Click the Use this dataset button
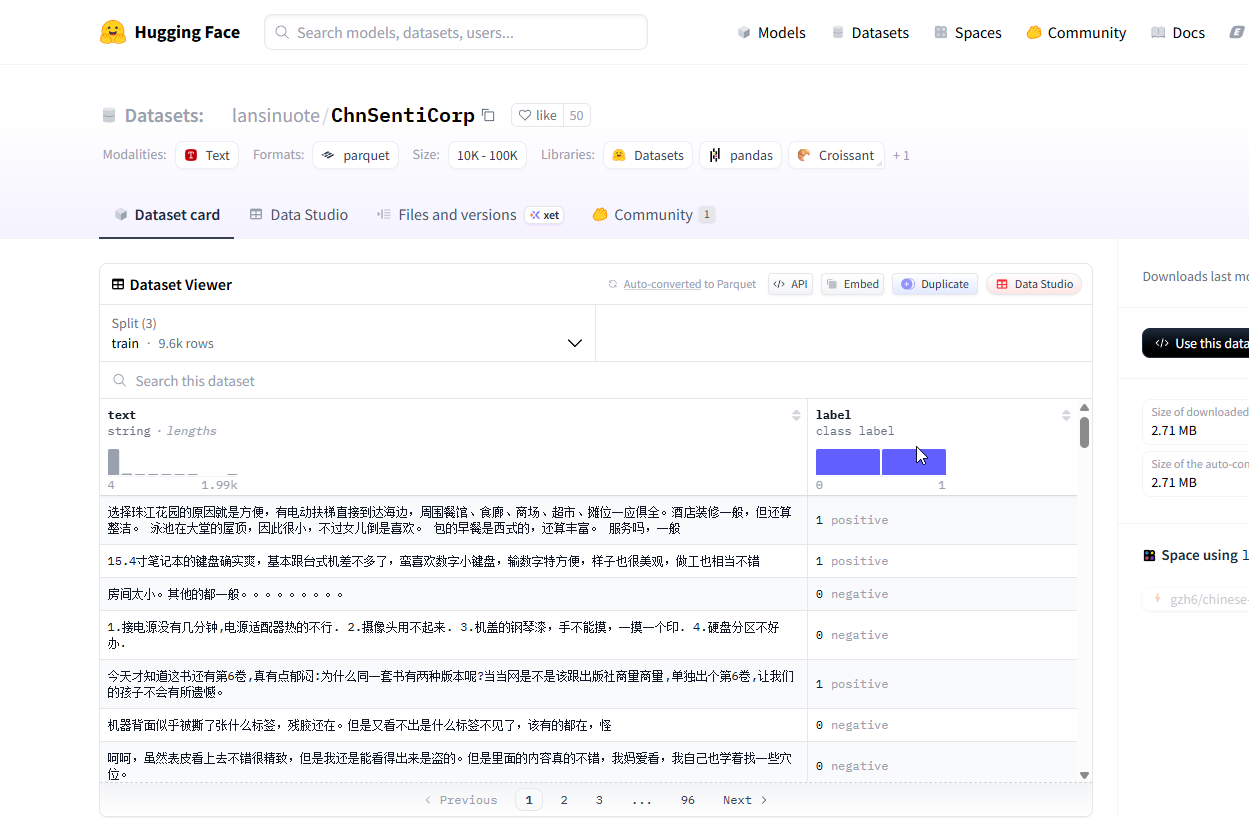The width and height of the screenshot is (1249, 818). click(x=1195, y=343)
